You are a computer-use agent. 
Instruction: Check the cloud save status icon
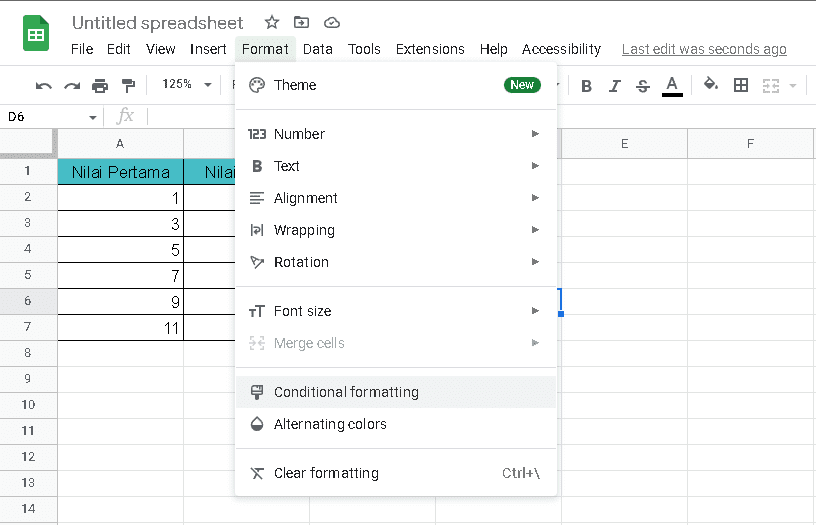tap(332, 22)
